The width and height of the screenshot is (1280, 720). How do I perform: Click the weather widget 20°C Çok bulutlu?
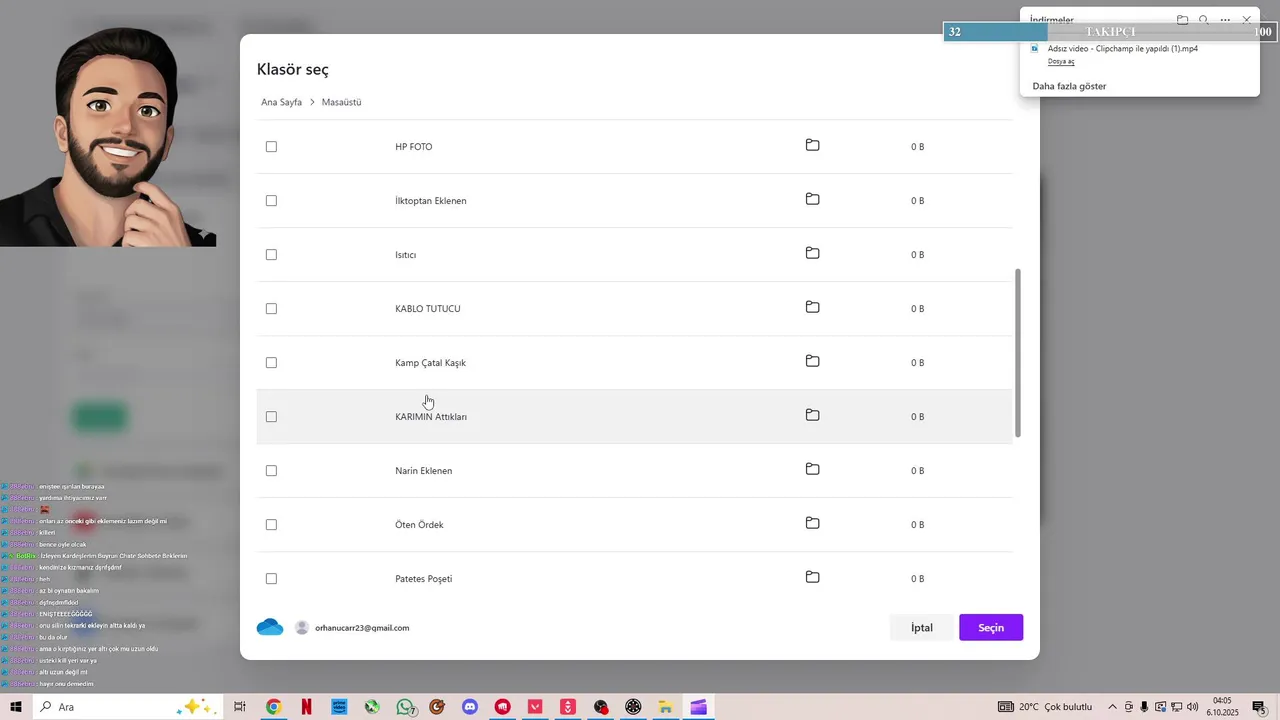[1046, 707]
